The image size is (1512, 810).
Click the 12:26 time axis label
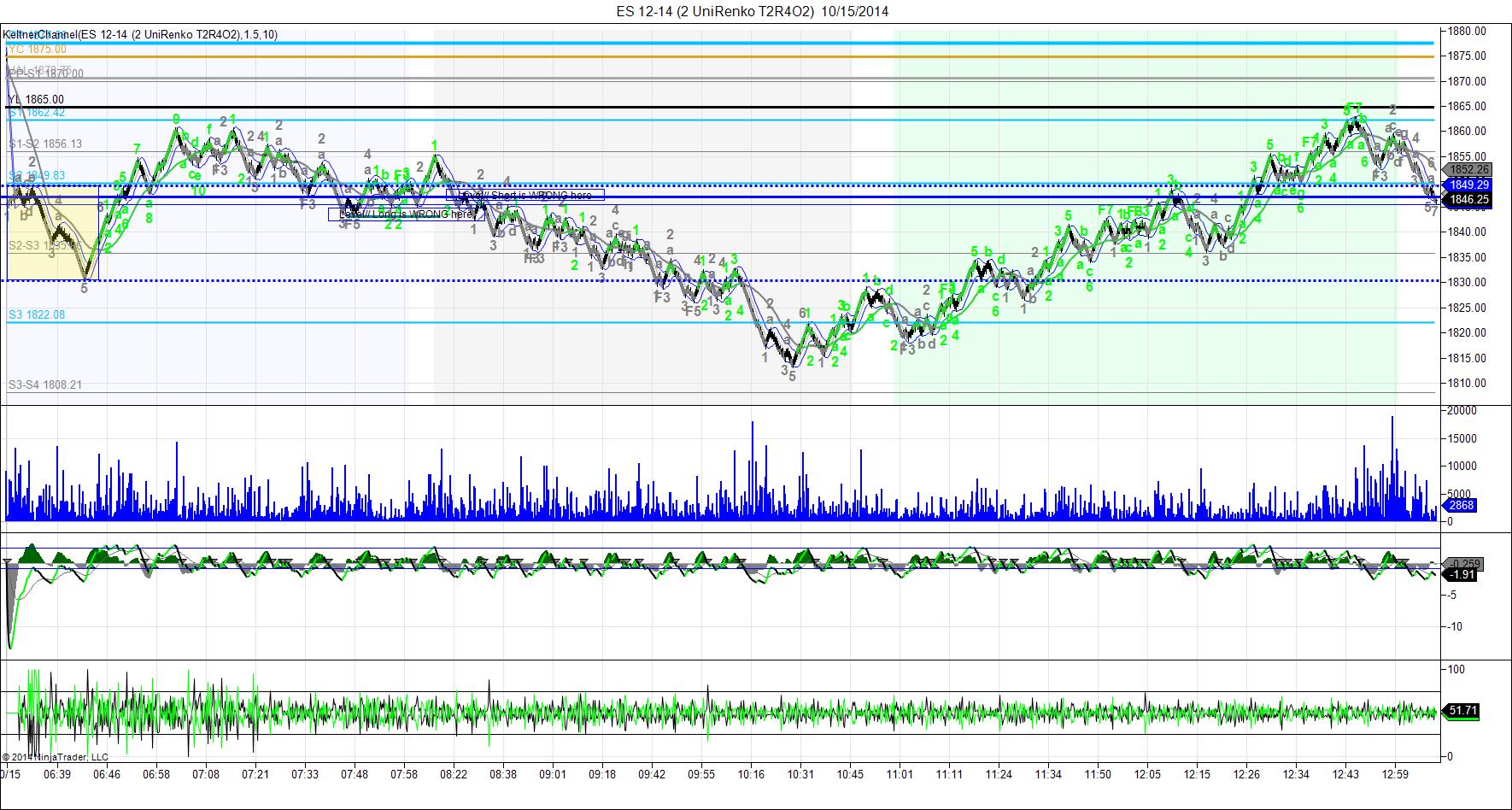click(1246, 775)
